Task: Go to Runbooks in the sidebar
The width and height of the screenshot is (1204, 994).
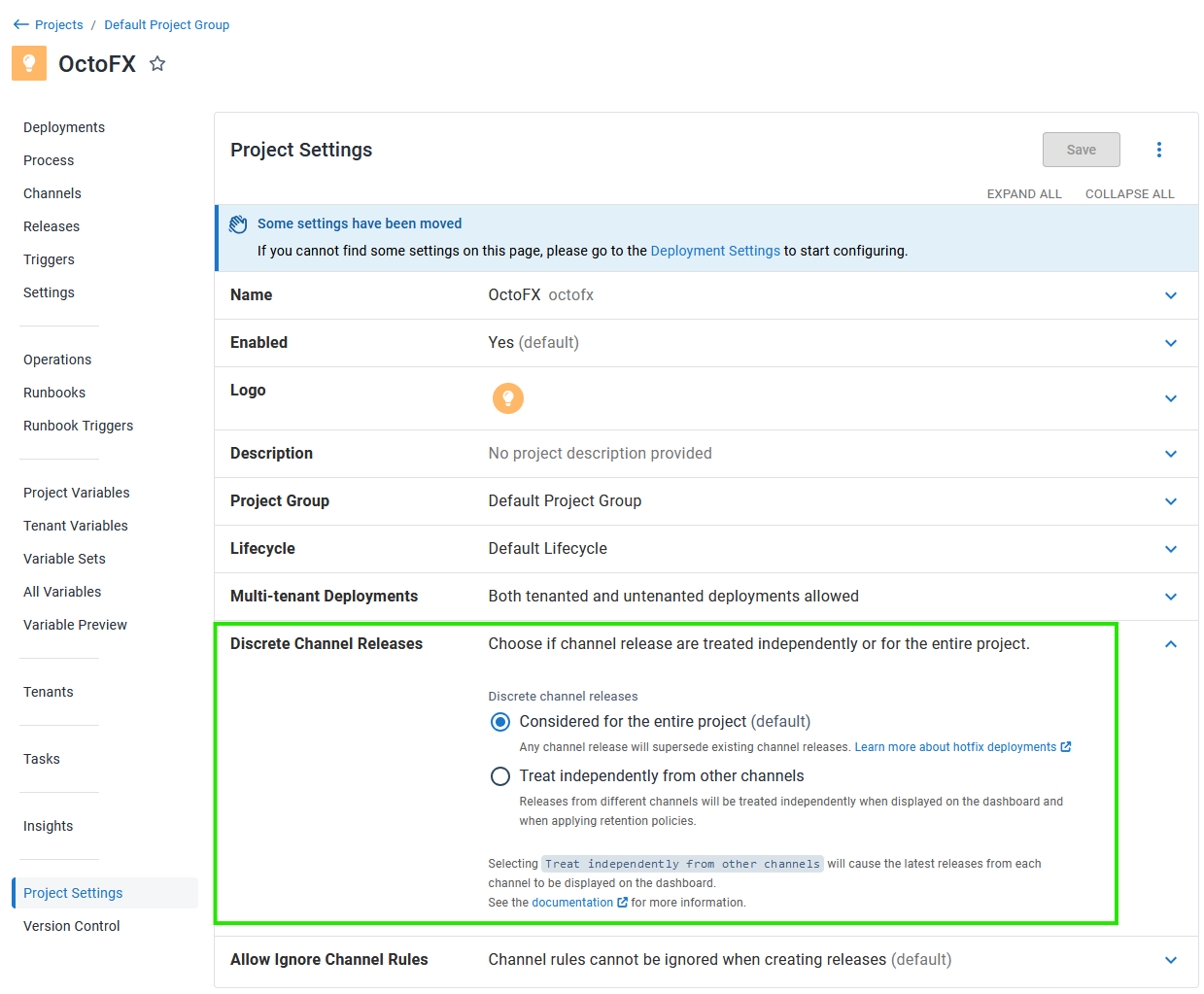Action: tap(54, 393)
